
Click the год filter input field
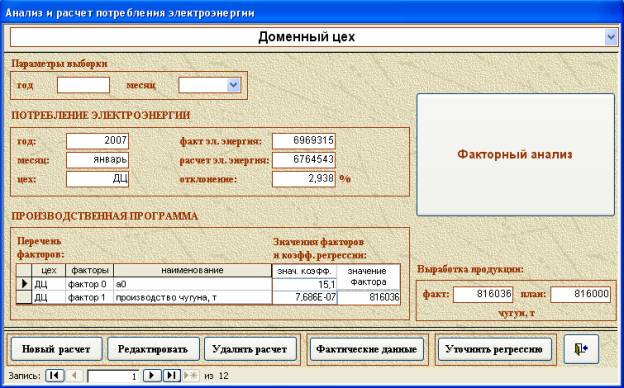[x=83, y=85]
